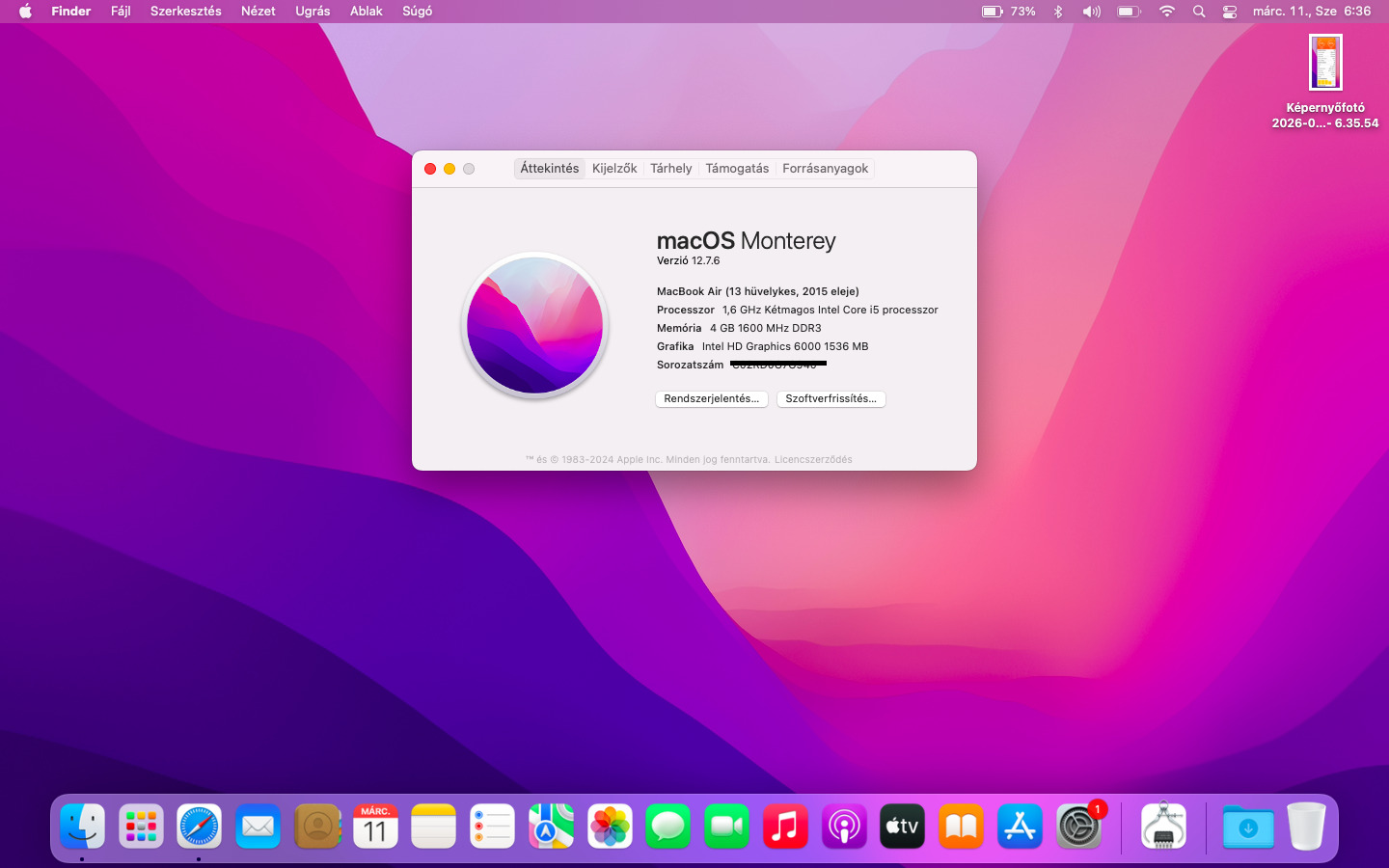
Task: Open the sound volume menu bar icon
Action: (1091, 12)
